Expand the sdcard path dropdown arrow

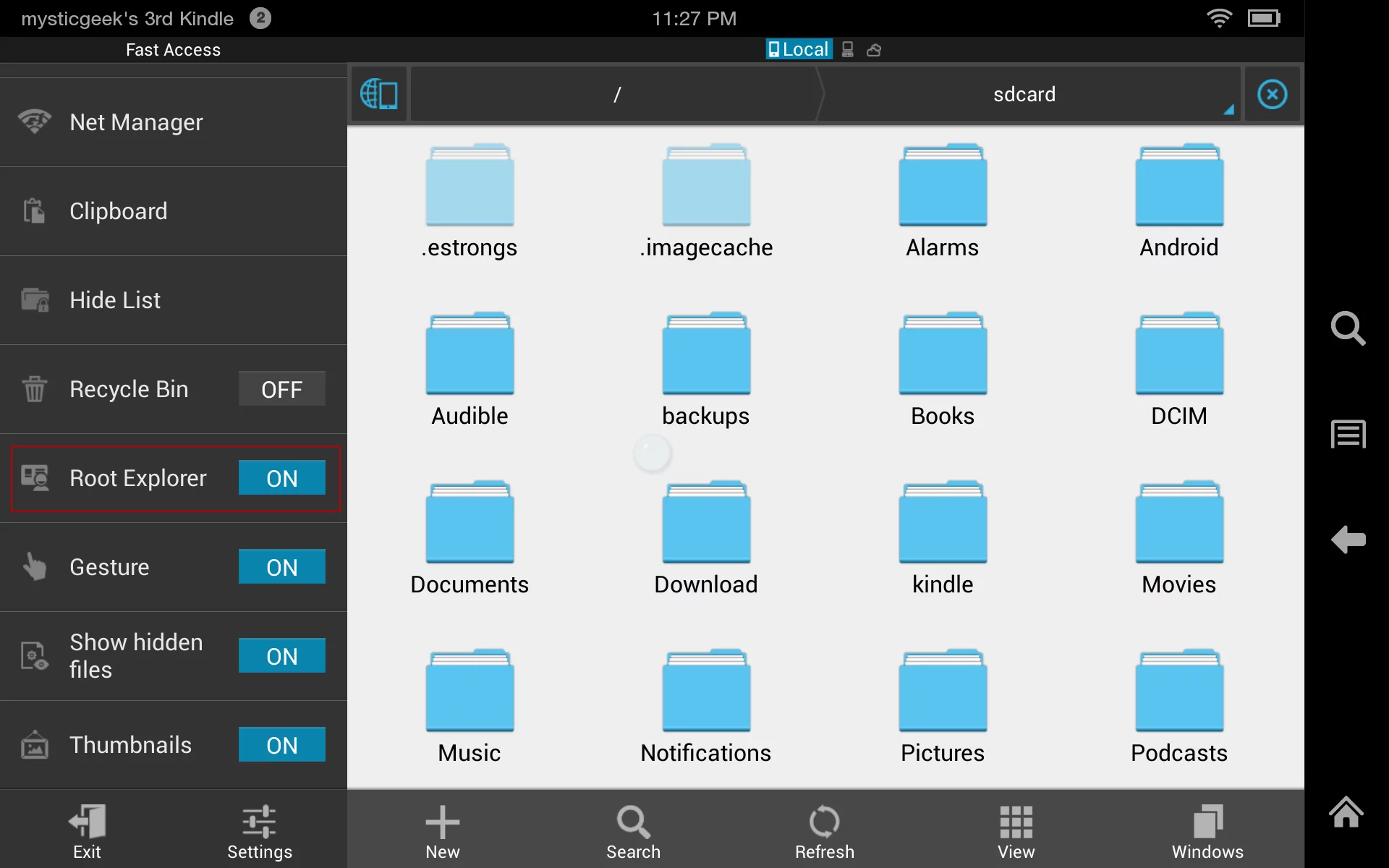point(1228,109)
